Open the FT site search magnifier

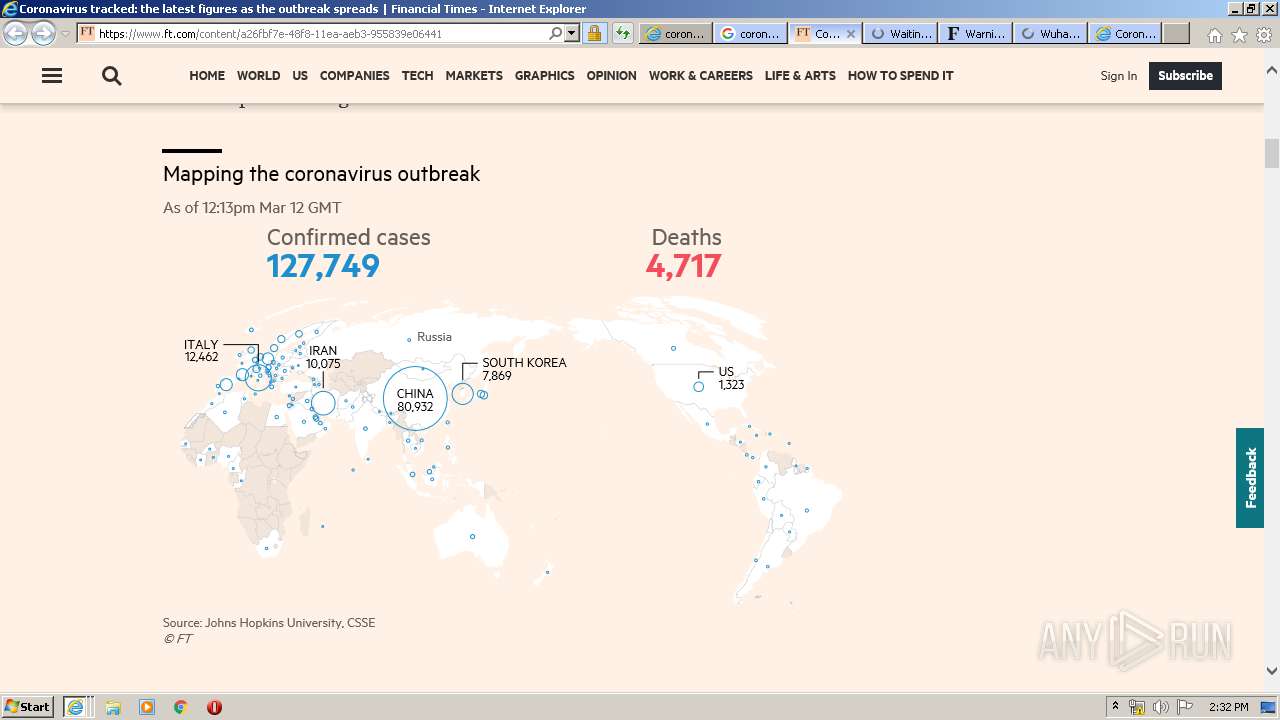112,76
